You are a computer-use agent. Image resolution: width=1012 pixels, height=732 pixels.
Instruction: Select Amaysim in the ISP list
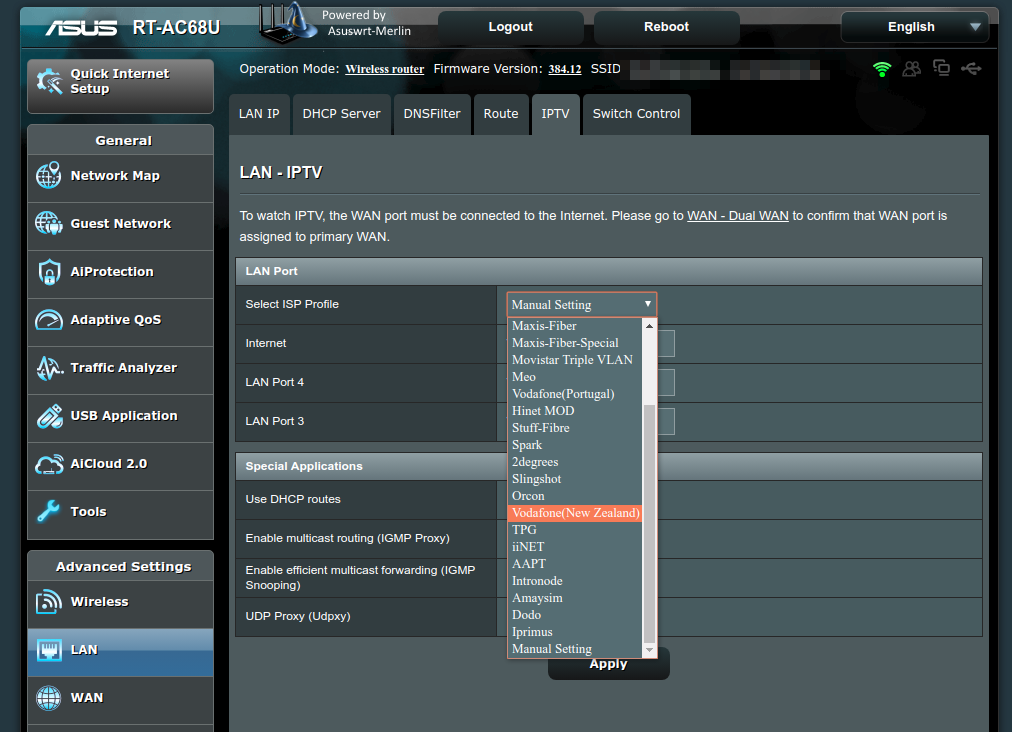[574, 598]
